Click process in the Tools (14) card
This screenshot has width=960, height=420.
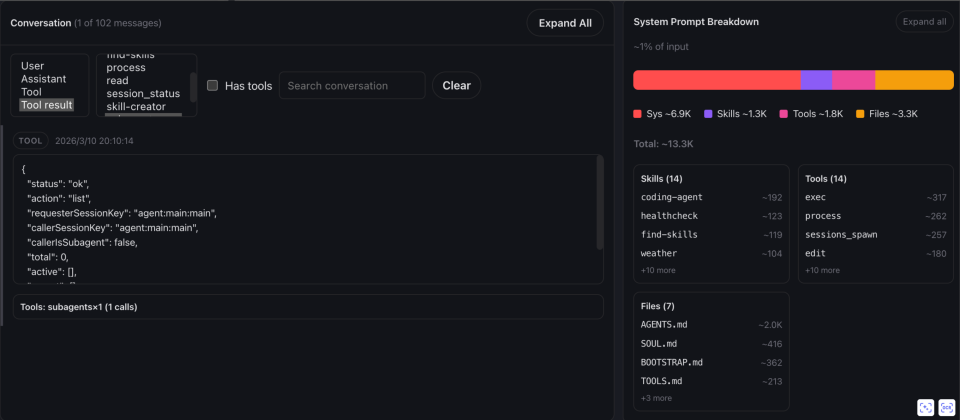[x=876, y=216]
